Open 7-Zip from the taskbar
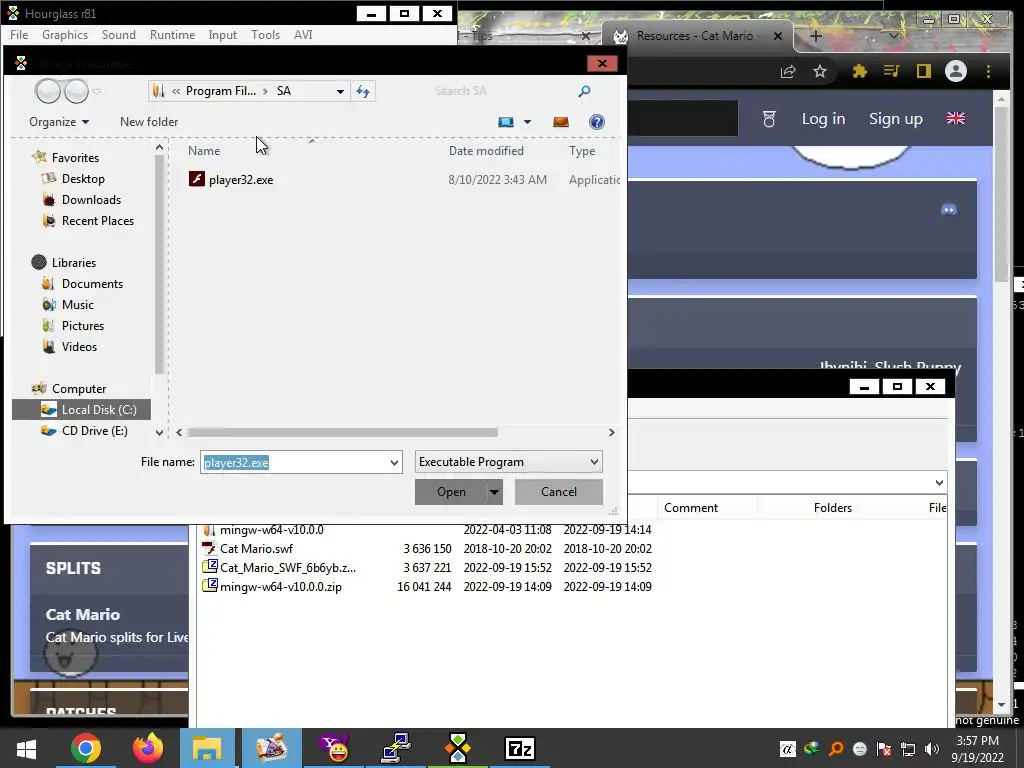Screen dimensions: 1024x768 coord(520,748)
